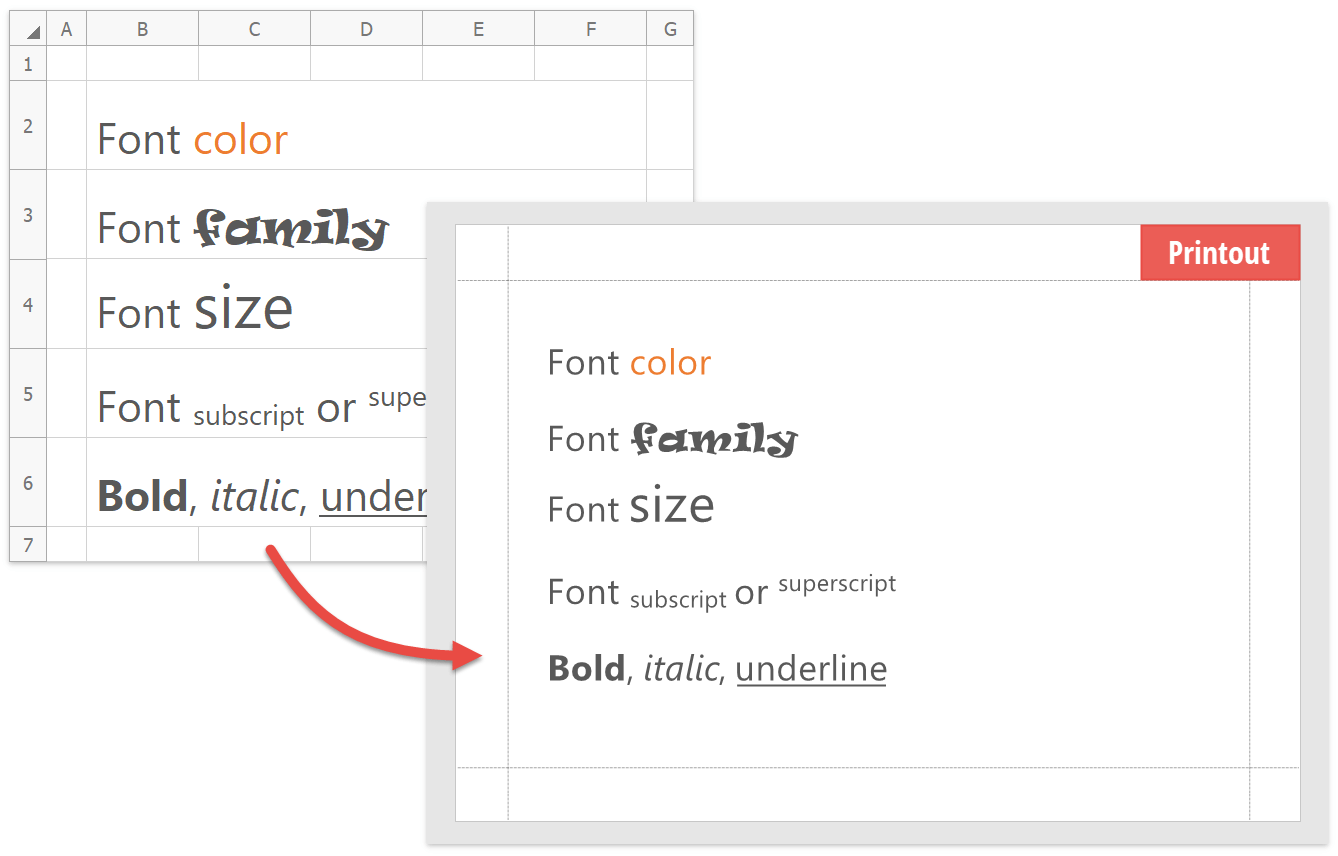The height and width of the screenshot is (856, 1338).
Task: Select column A header
Action: [67, 30]
